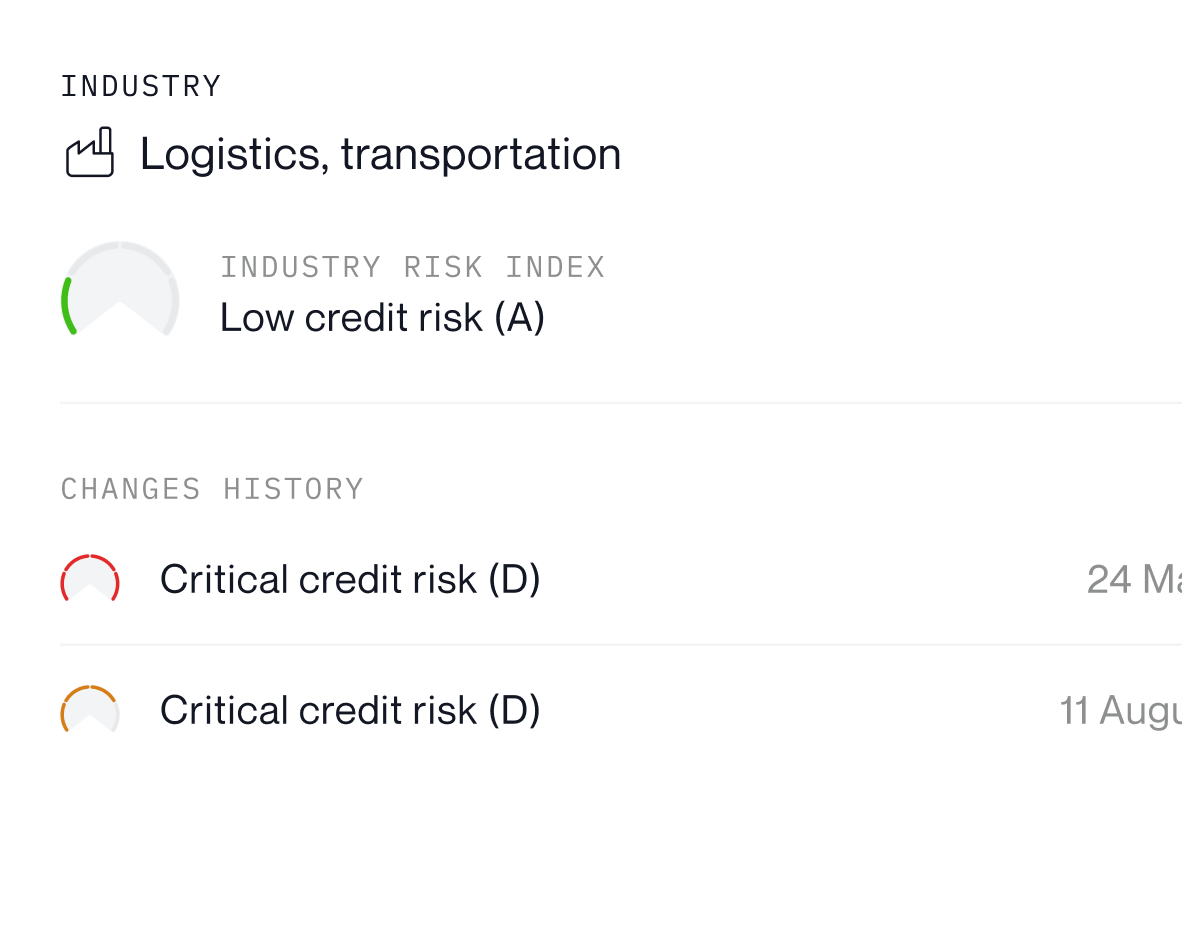Click the word "transportation" in the industry name
Screen dimensions: 1182x948
click(x=481, y=154)
